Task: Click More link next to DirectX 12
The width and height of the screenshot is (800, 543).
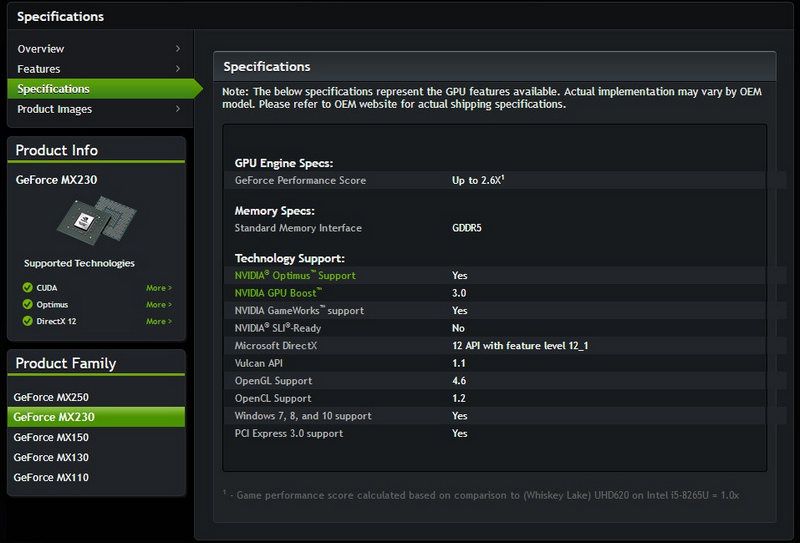Action: (x=159, y=322)
